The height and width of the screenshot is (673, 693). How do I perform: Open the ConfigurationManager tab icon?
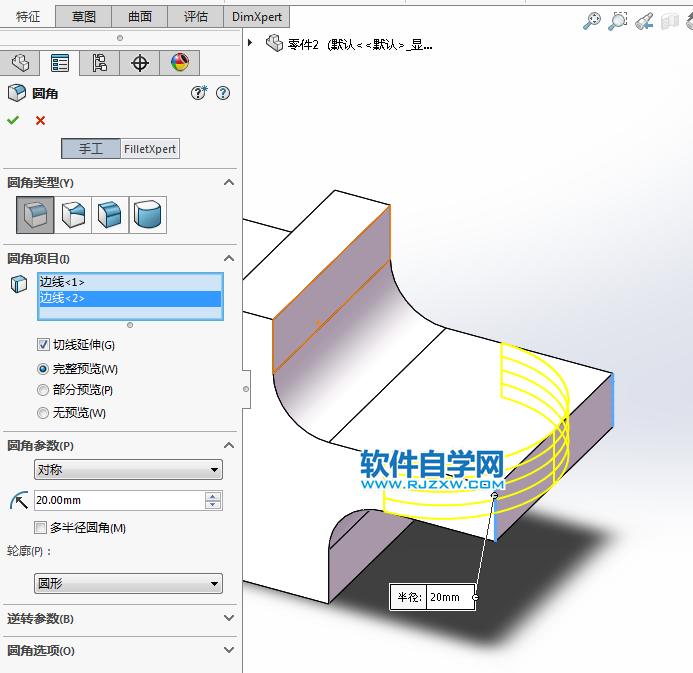(99, 63)
